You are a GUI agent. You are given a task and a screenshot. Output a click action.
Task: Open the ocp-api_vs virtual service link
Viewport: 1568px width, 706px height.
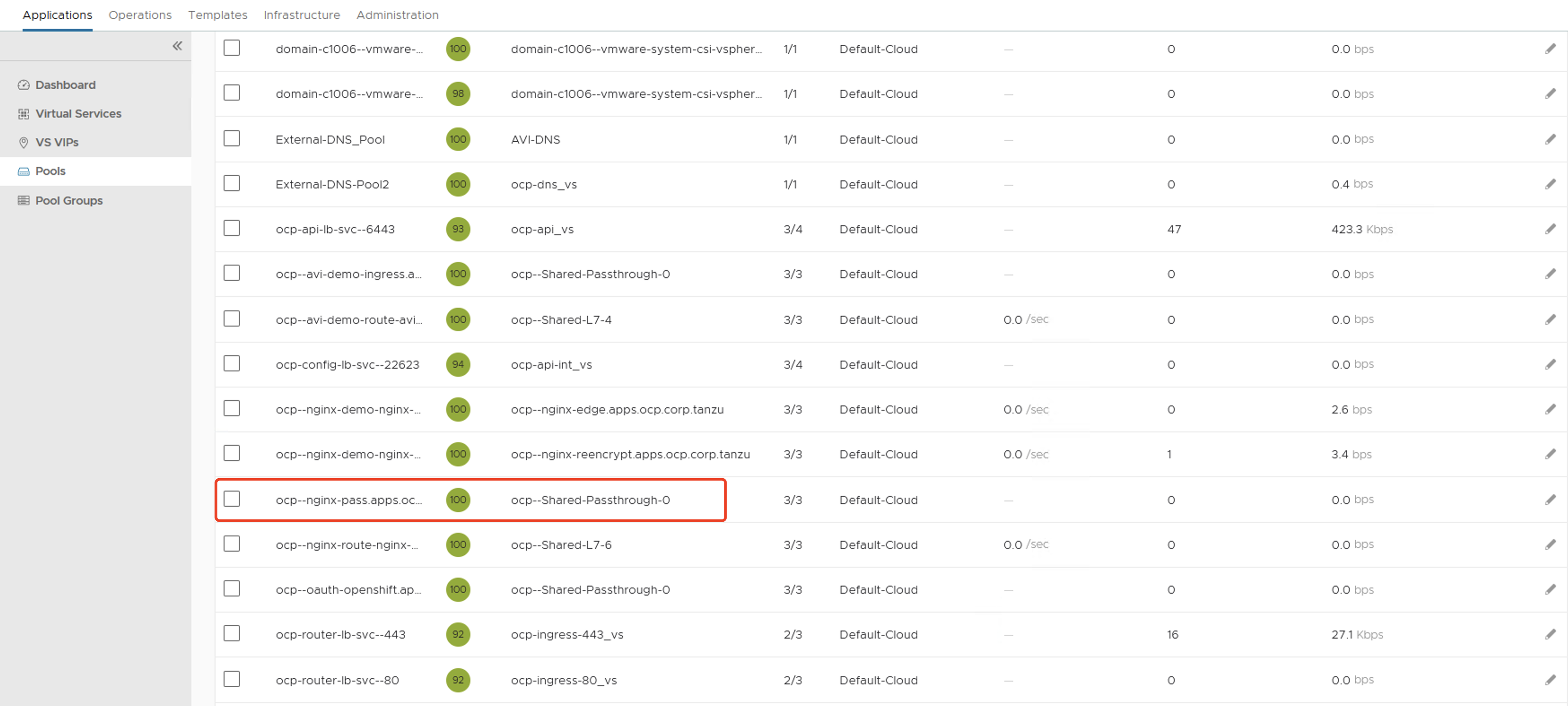pos(542,230)
